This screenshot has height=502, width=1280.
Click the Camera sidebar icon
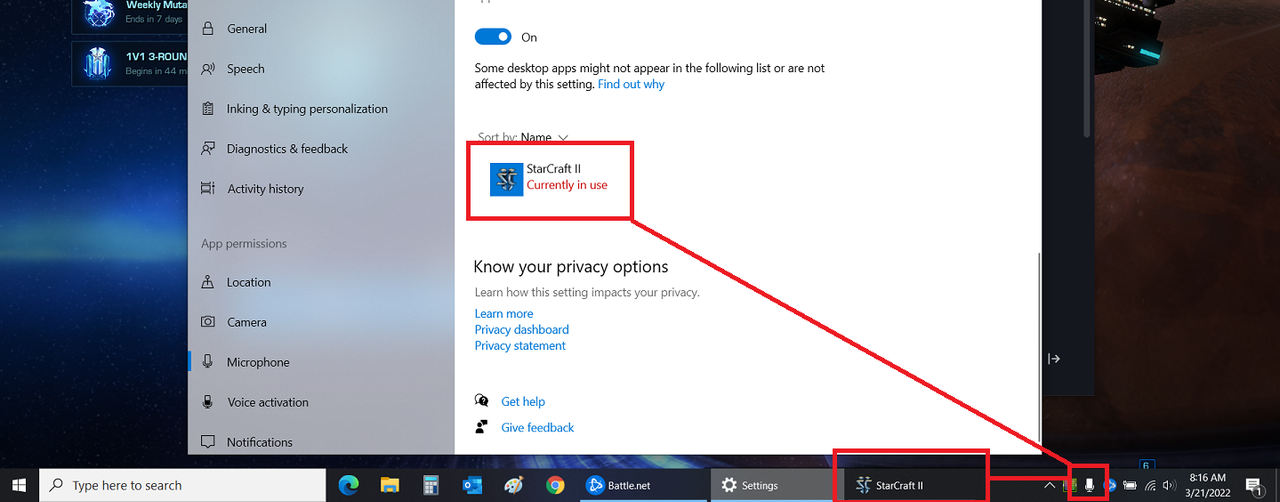point(207,322)
